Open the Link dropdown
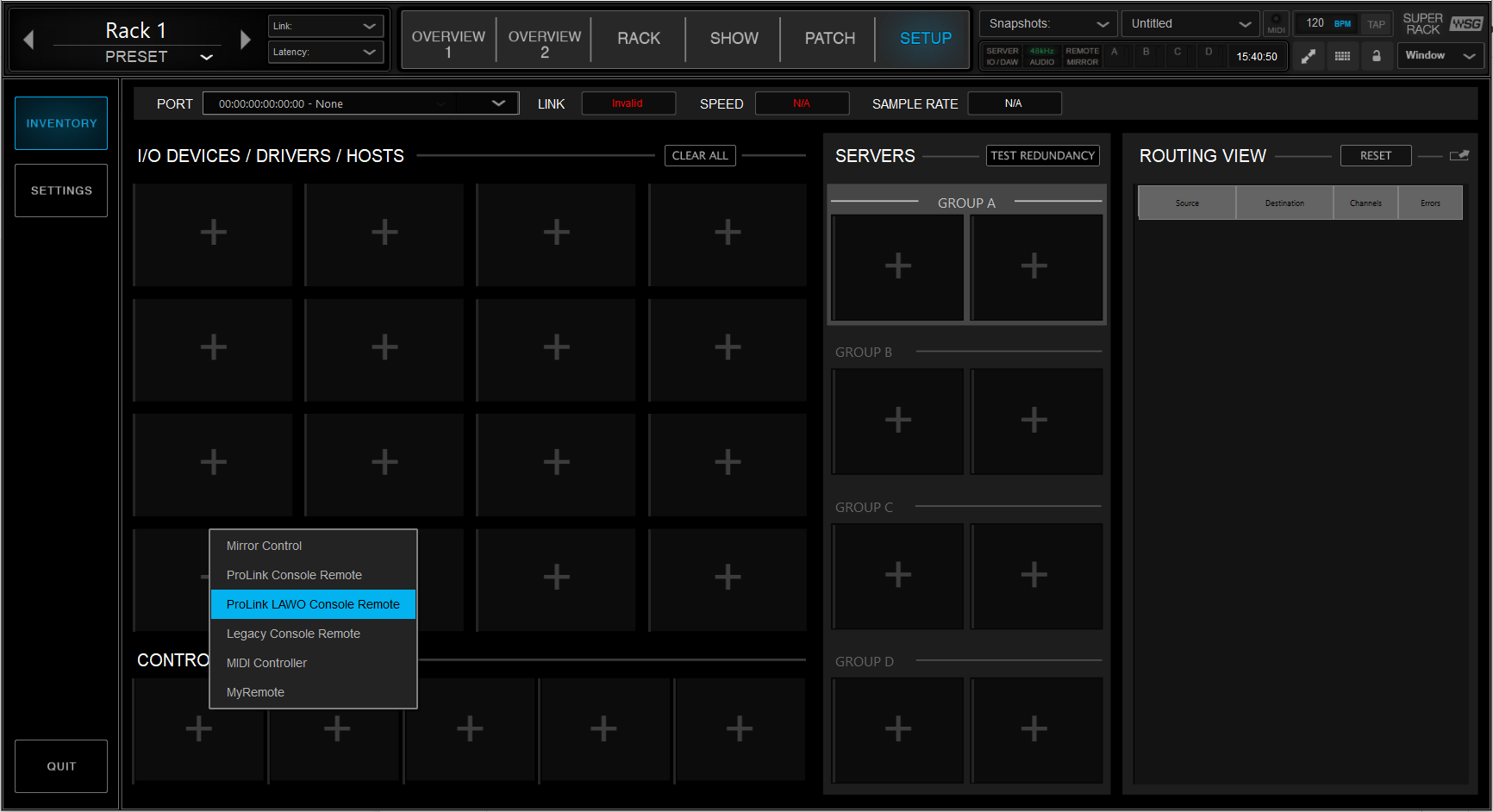This screenshot has width=1493, height=812. [326, 26]
